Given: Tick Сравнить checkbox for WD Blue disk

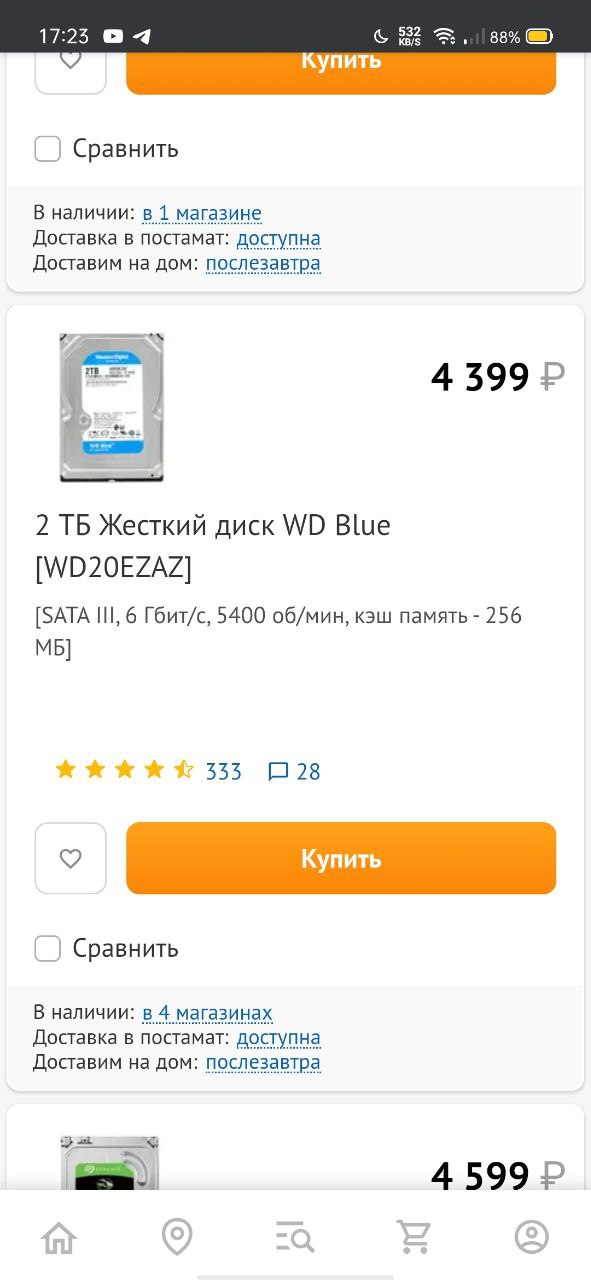Looking at the screenshot, I should pyautogui.click(x=48, y=948).
